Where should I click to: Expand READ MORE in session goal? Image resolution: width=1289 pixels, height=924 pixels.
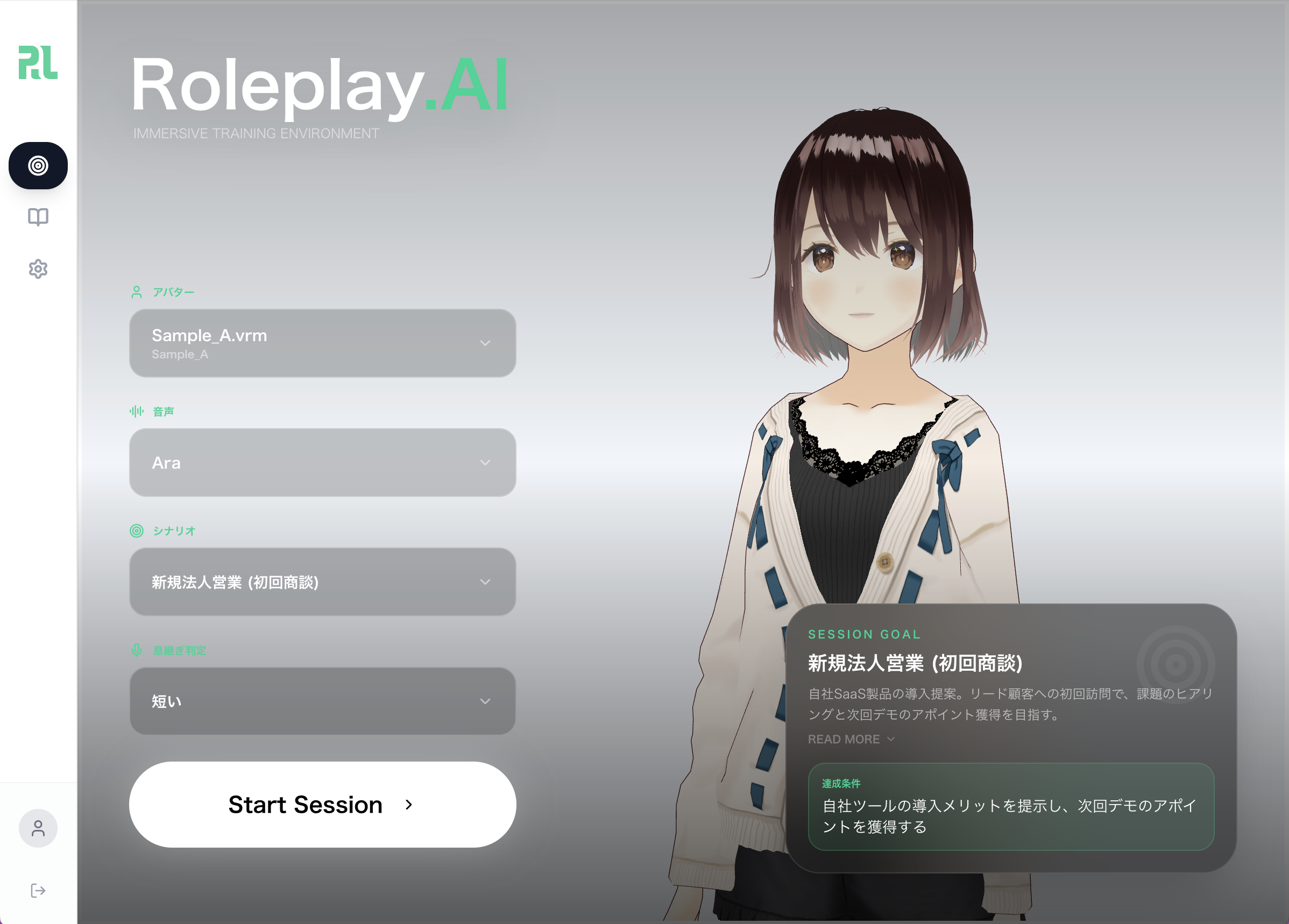[851, 740]
